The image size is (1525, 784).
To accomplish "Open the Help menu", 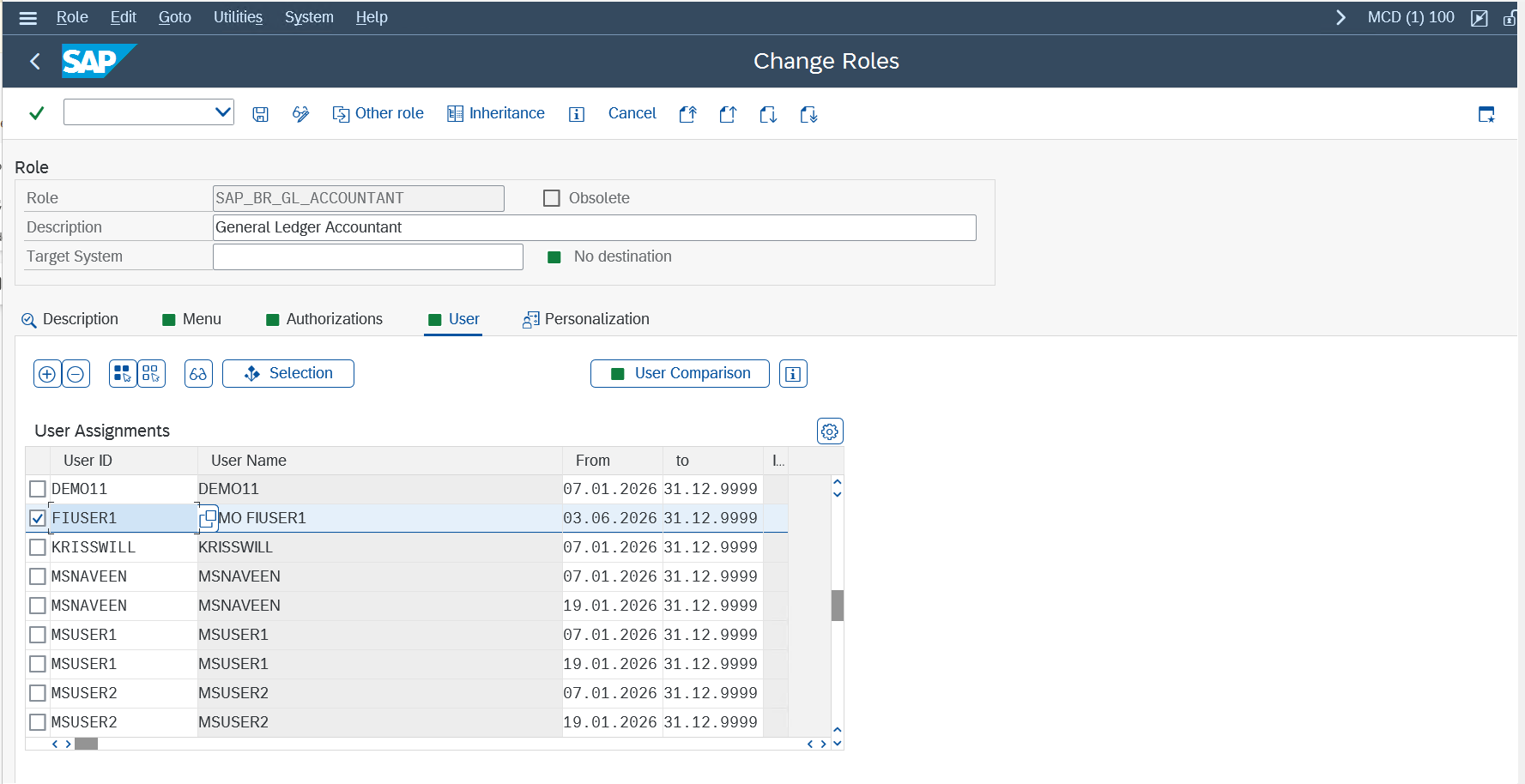I will pyautogui.click(x=372, y=17).
